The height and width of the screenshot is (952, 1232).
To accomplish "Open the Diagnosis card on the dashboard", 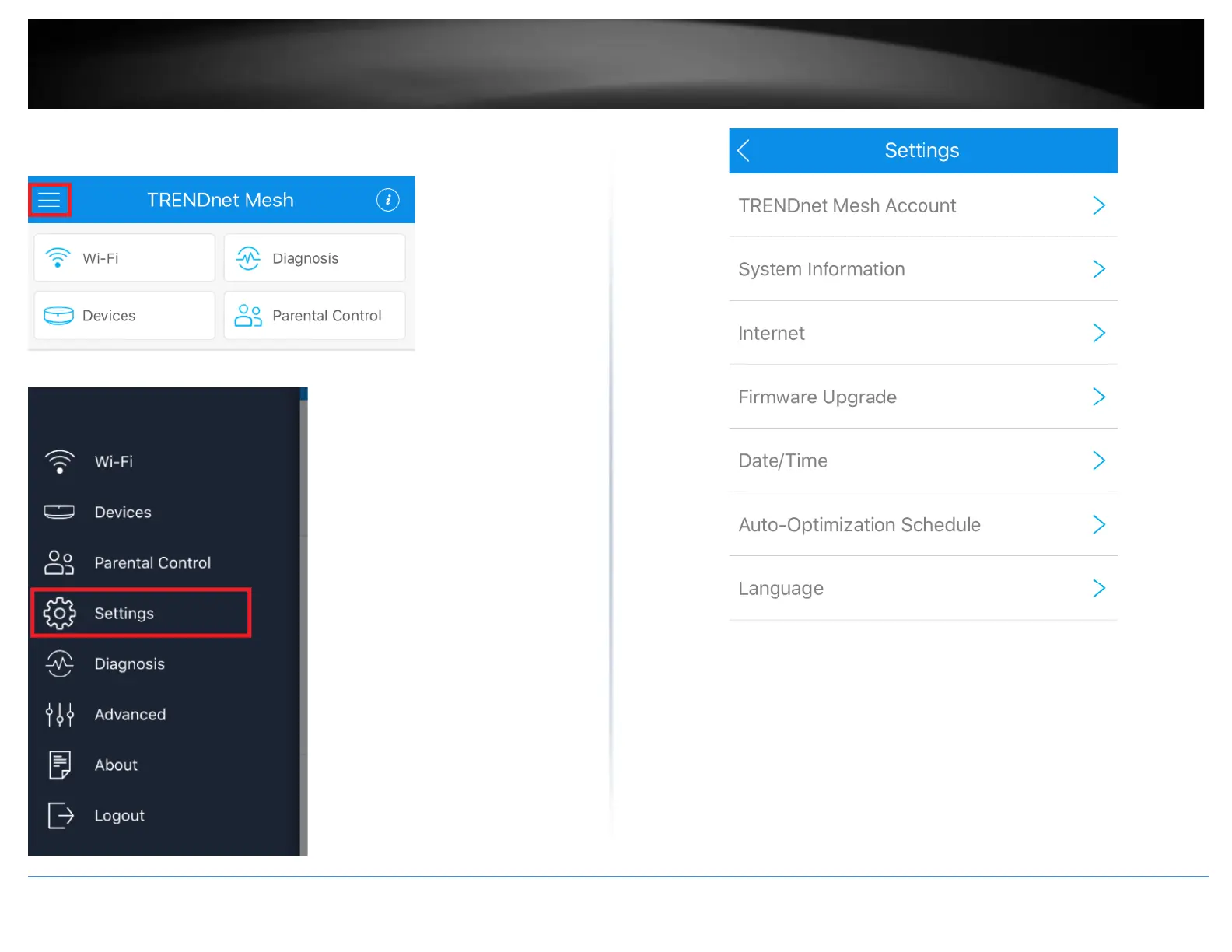I will pos(314,258).
